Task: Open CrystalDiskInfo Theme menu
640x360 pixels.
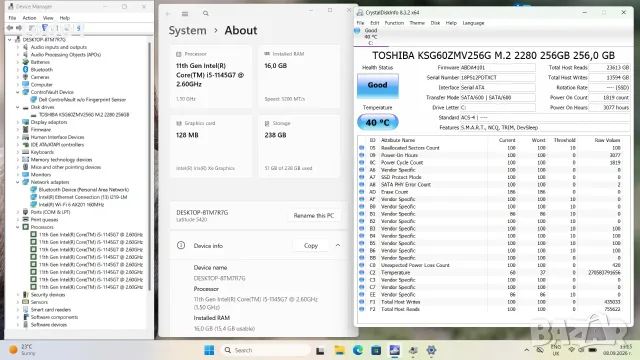Action: (x=417, y=23)
